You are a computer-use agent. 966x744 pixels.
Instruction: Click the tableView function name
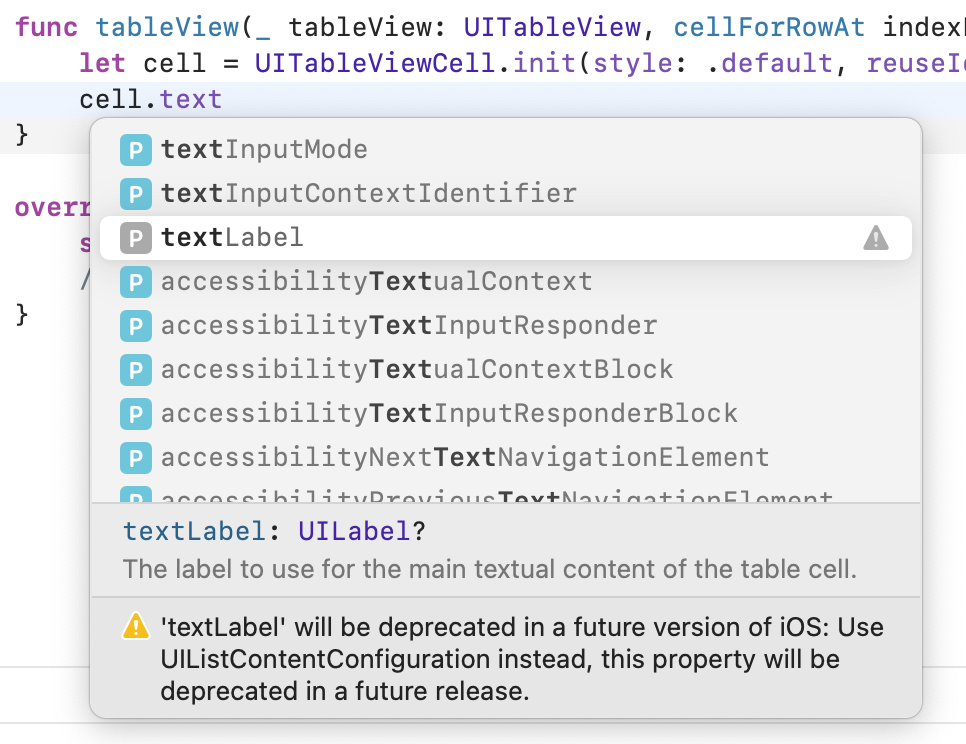[x=167, y=27]
